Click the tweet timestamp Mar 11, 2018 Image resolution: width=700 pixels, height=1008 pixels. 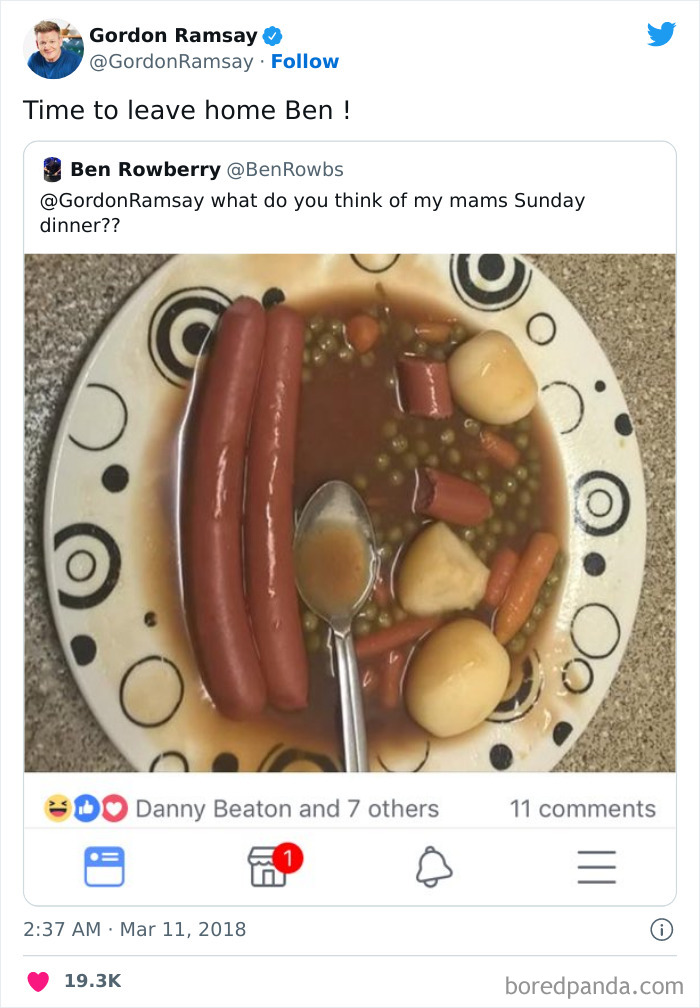pyautogui.click(x=183, y=930)
